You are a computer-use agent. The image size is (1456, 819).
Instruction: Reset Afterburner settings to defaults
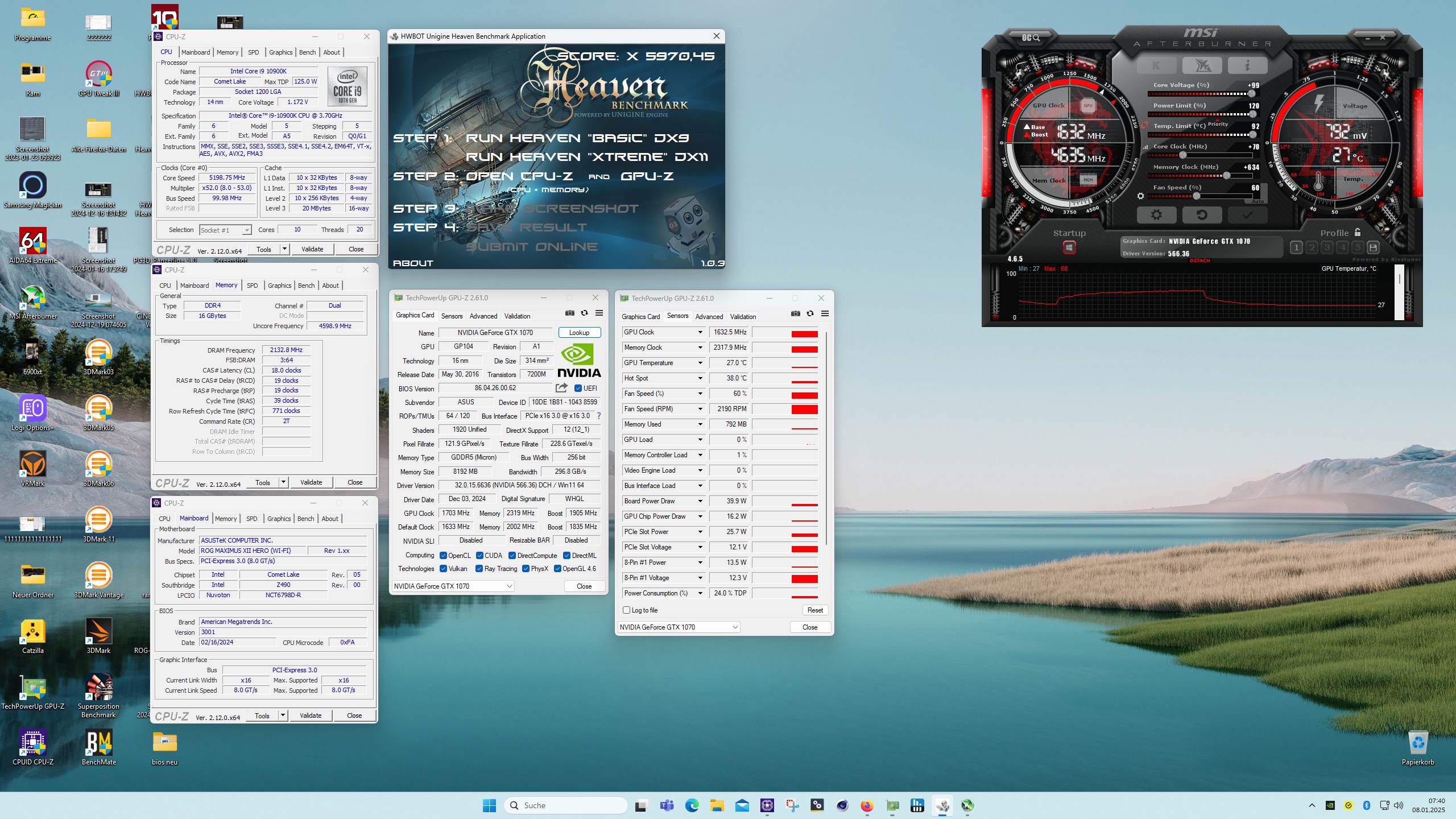point(1202,215)
